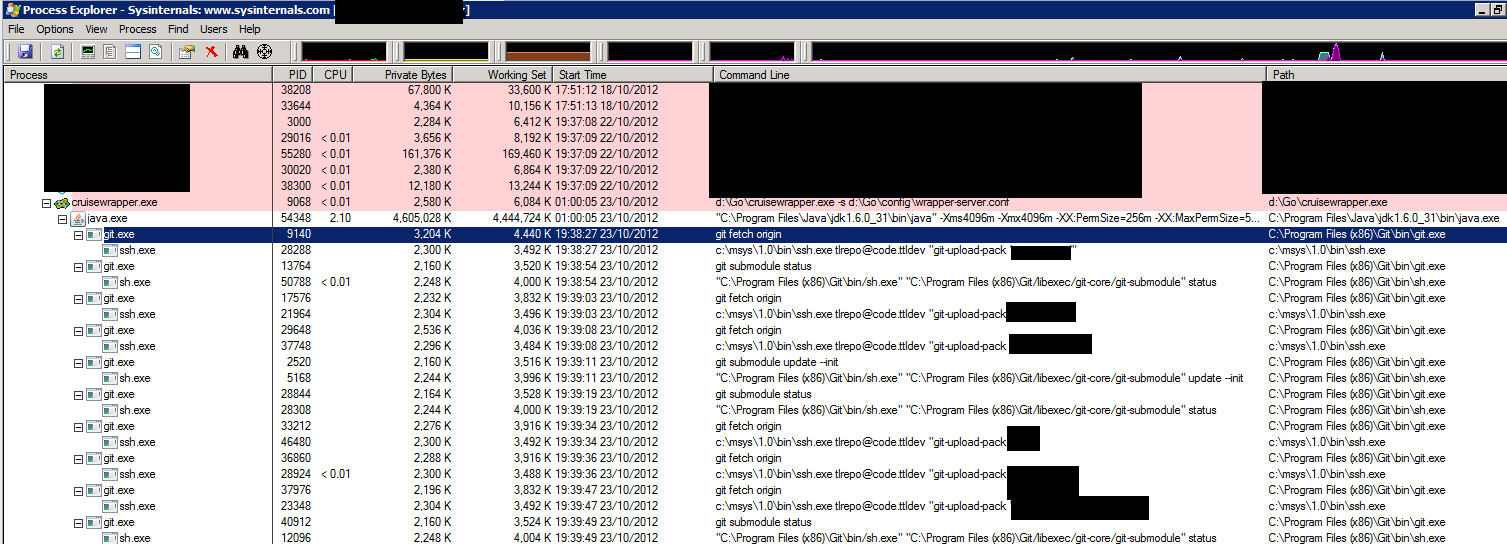Click the red X Kill Process icon
1507x544 pixels.
(211, 51)
